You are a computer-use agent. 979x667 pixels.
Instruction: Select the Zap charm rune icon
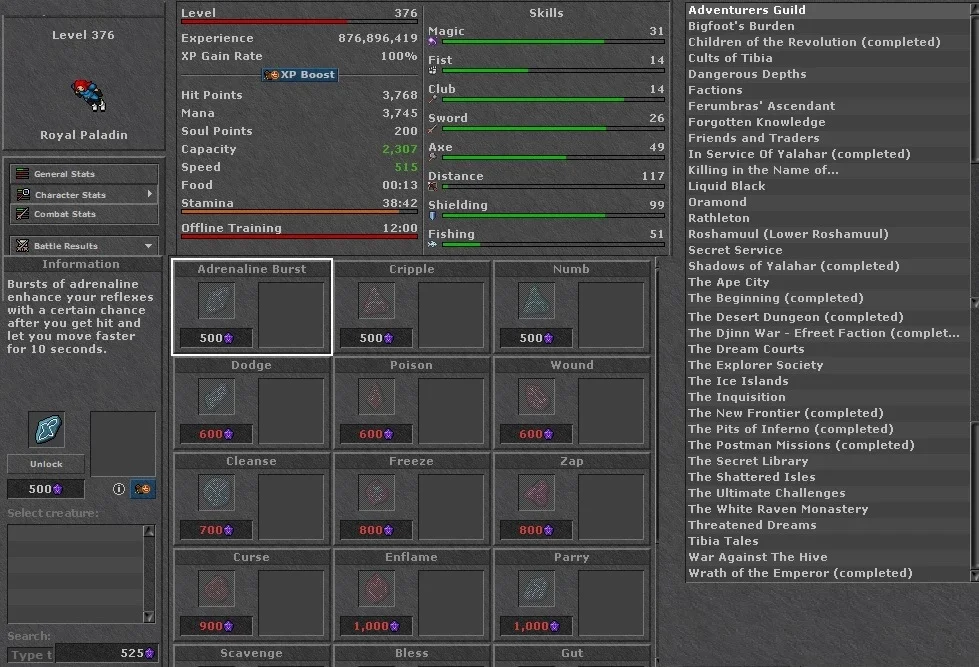pyautogui.click(x=536, y=493)
